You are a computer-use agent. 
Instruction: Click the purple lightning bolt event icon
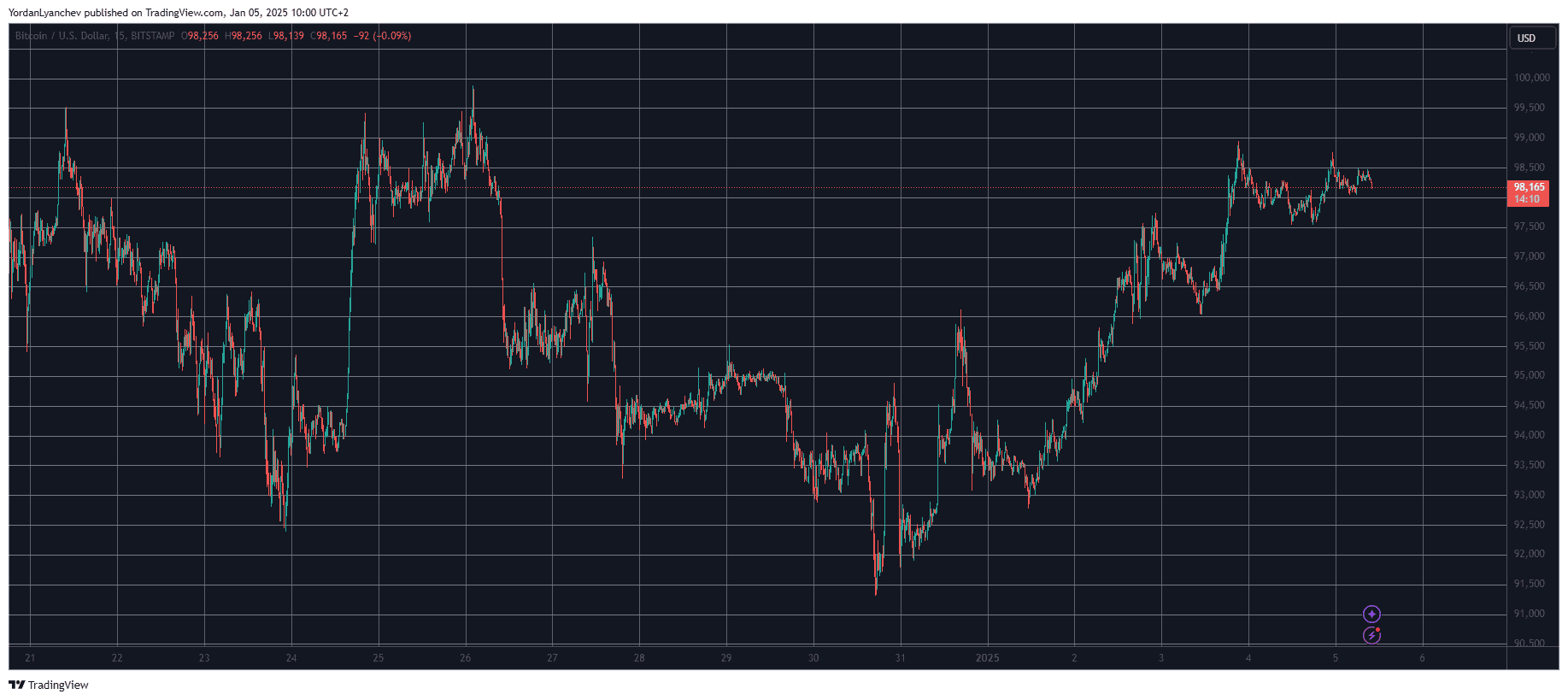tap(1371, 635)
